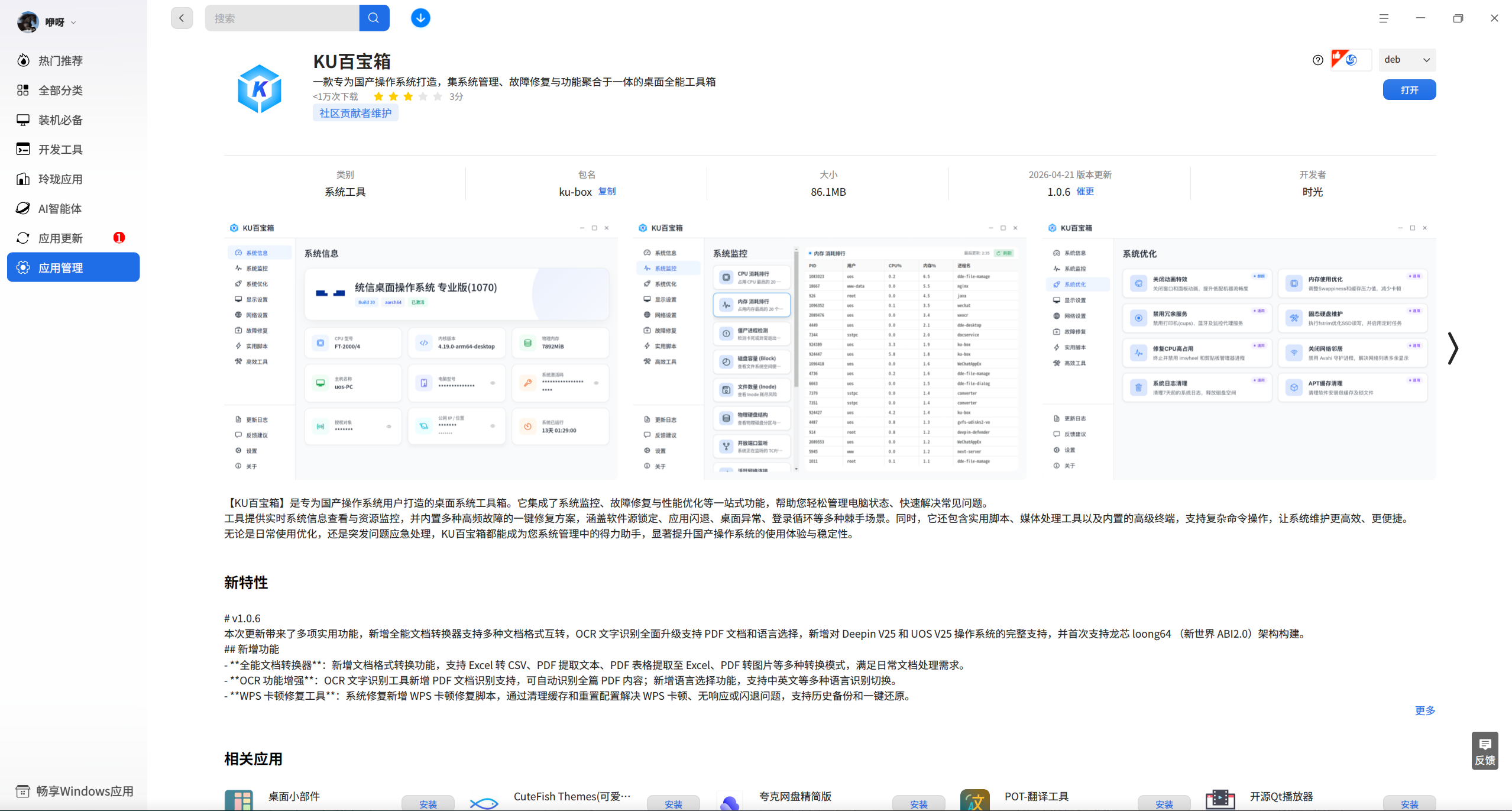The image size is (1512, 811).
Task: Click the CuteFish Themes fish icon
Action: click(484, 802)
